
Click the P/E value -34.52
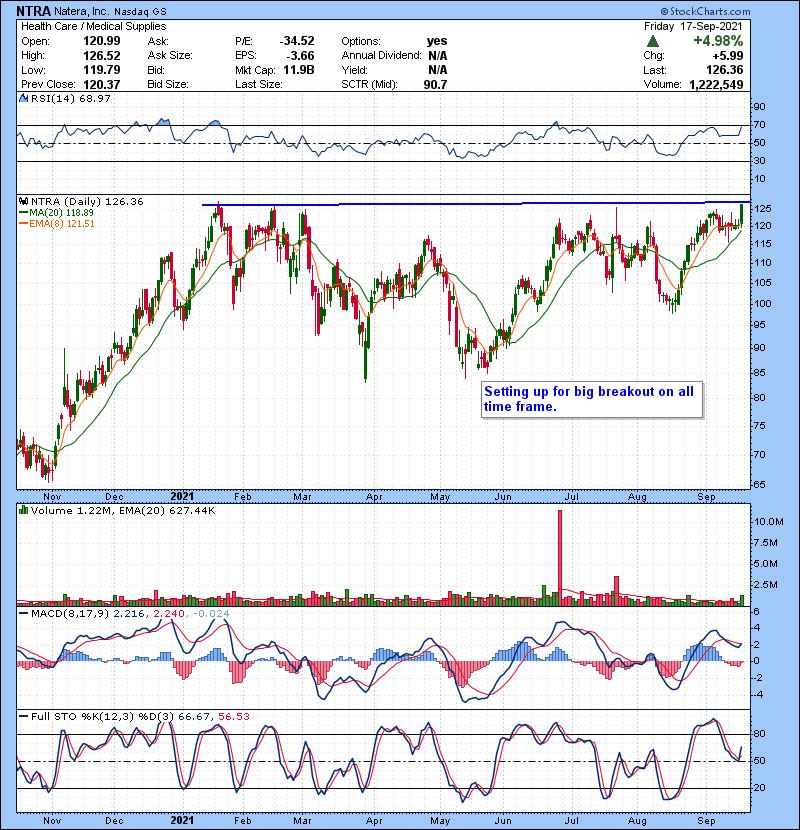297,41
